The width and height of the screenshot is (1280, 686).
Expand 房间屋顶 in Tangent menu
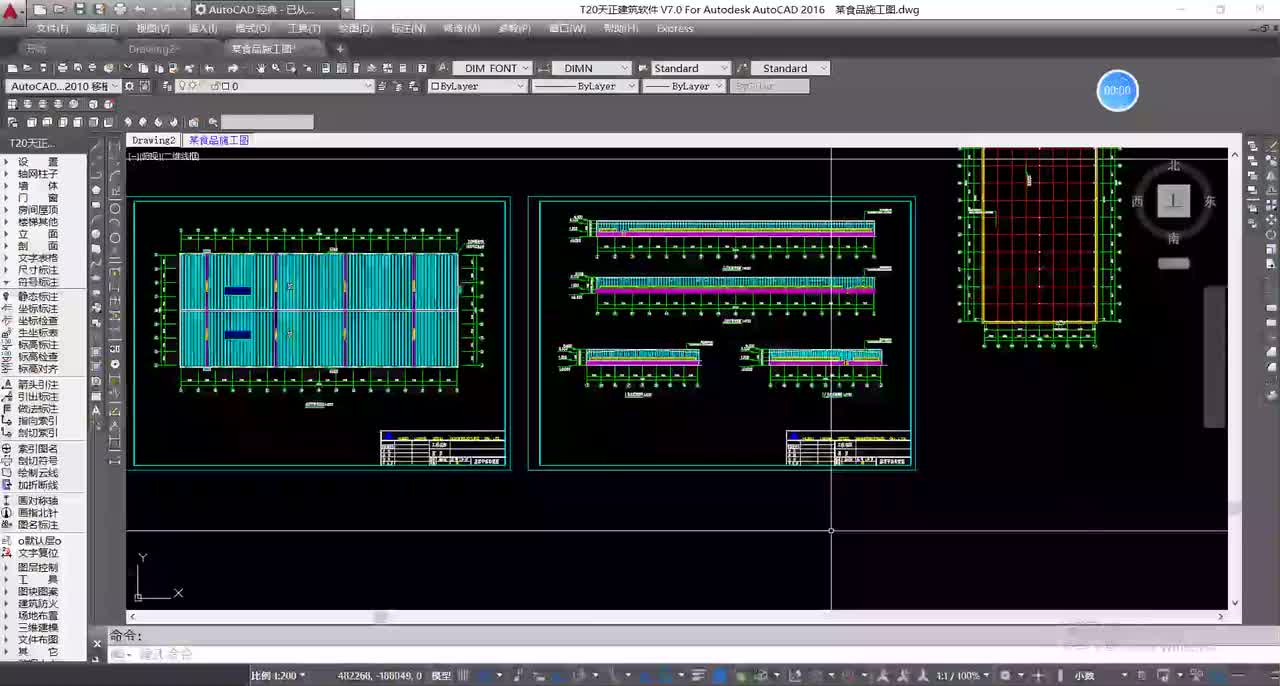(x=38, y=210)
